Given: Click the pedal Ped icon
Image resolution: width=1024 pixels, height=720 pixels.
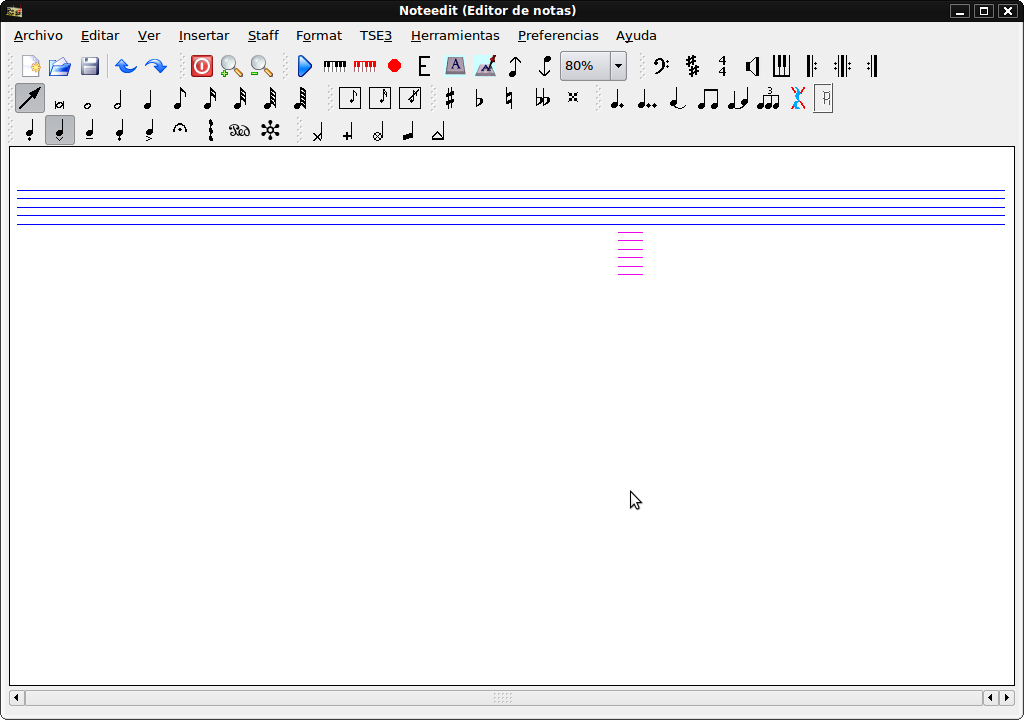Looking at the screenshot, I should 240,131.
